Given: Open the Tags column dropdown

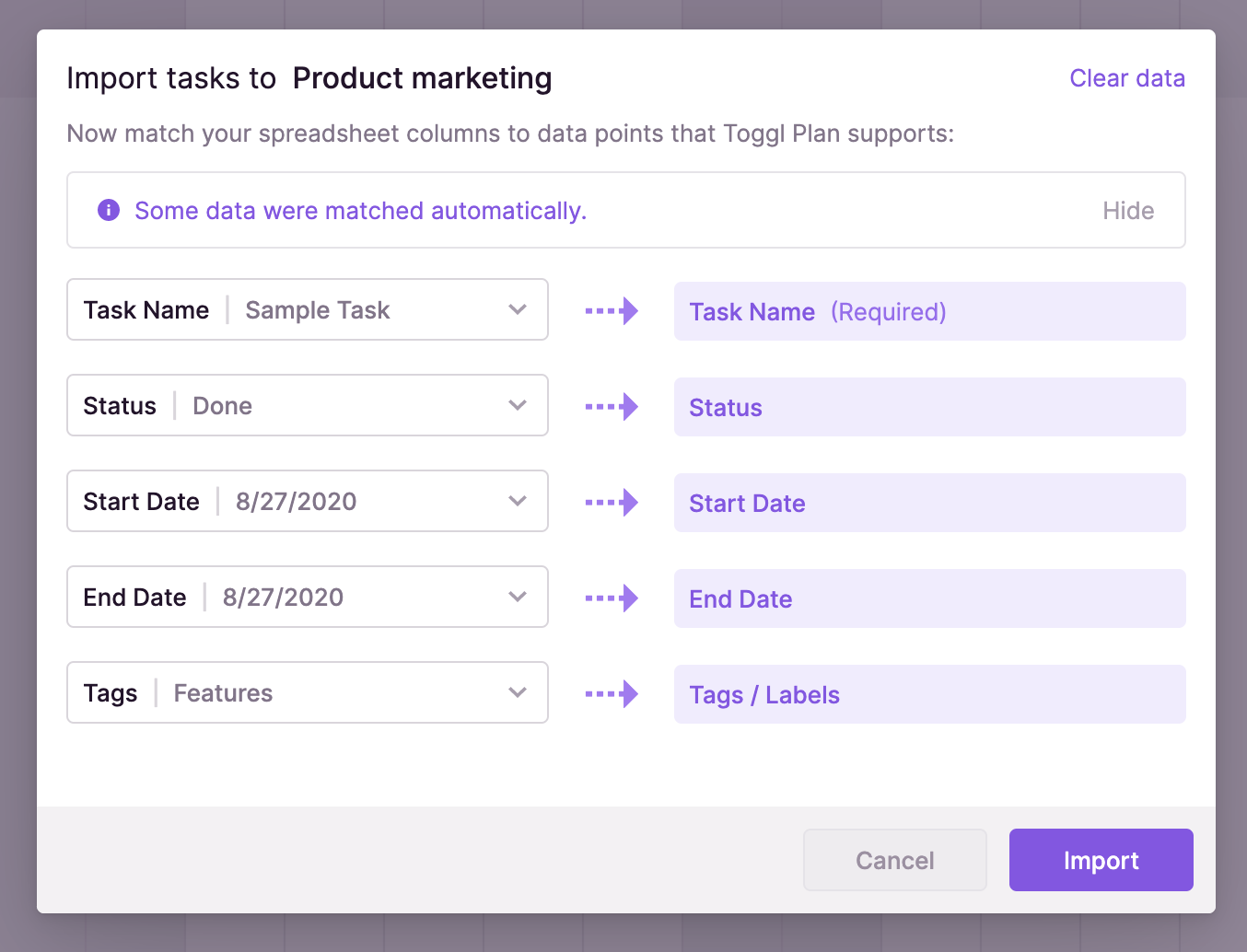Looking at the screenshot, I should (x=517, y=692).
